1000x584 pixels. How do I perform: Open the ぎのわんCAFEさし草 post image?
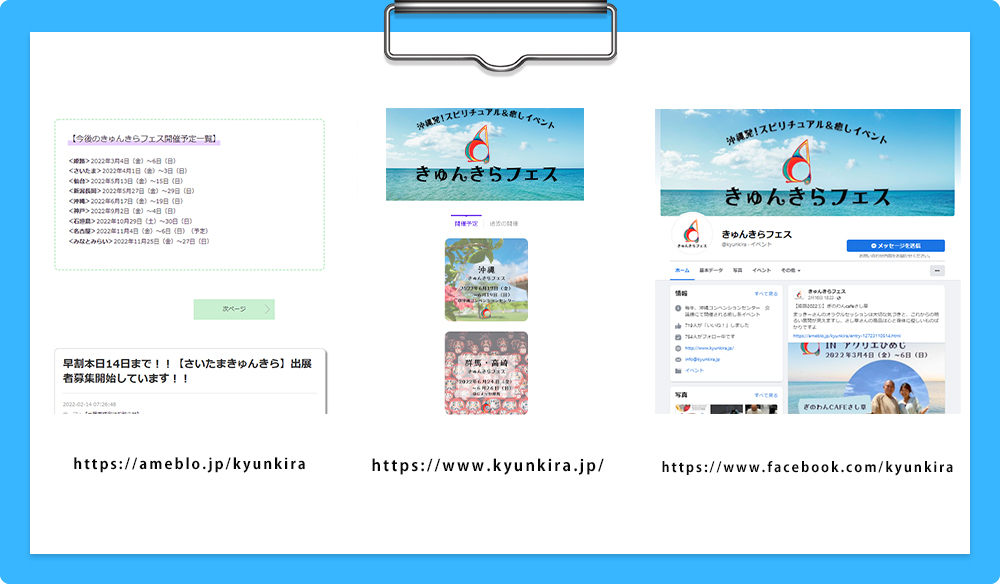(866, 378)
